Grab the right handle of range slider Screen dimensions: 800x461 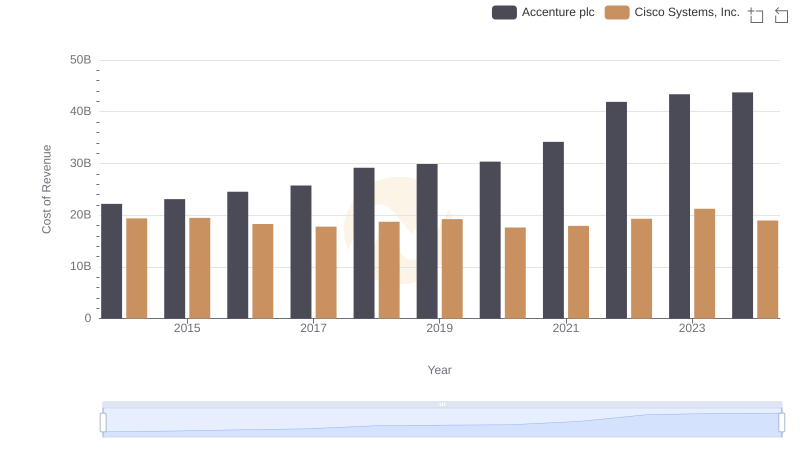click(782, 422)
